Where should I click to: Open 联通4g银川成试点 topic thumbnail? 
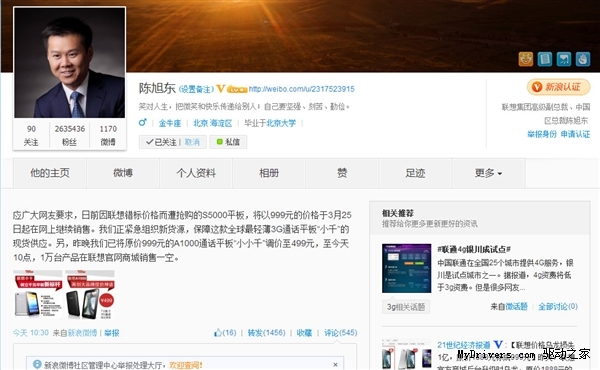pyautogui.click(x=406, y=268)
